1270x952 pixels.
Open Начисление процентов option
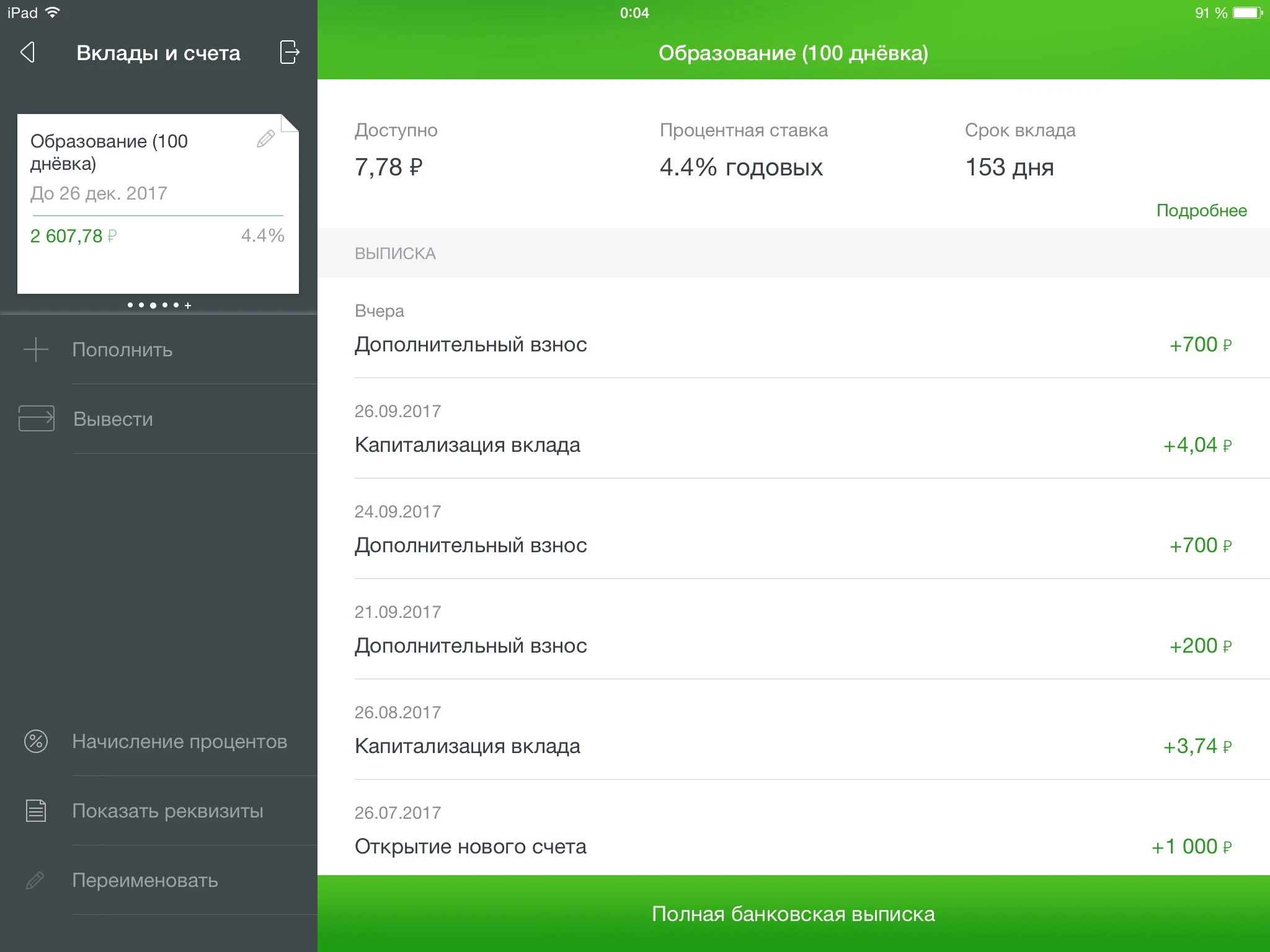[x=179, y=741]
